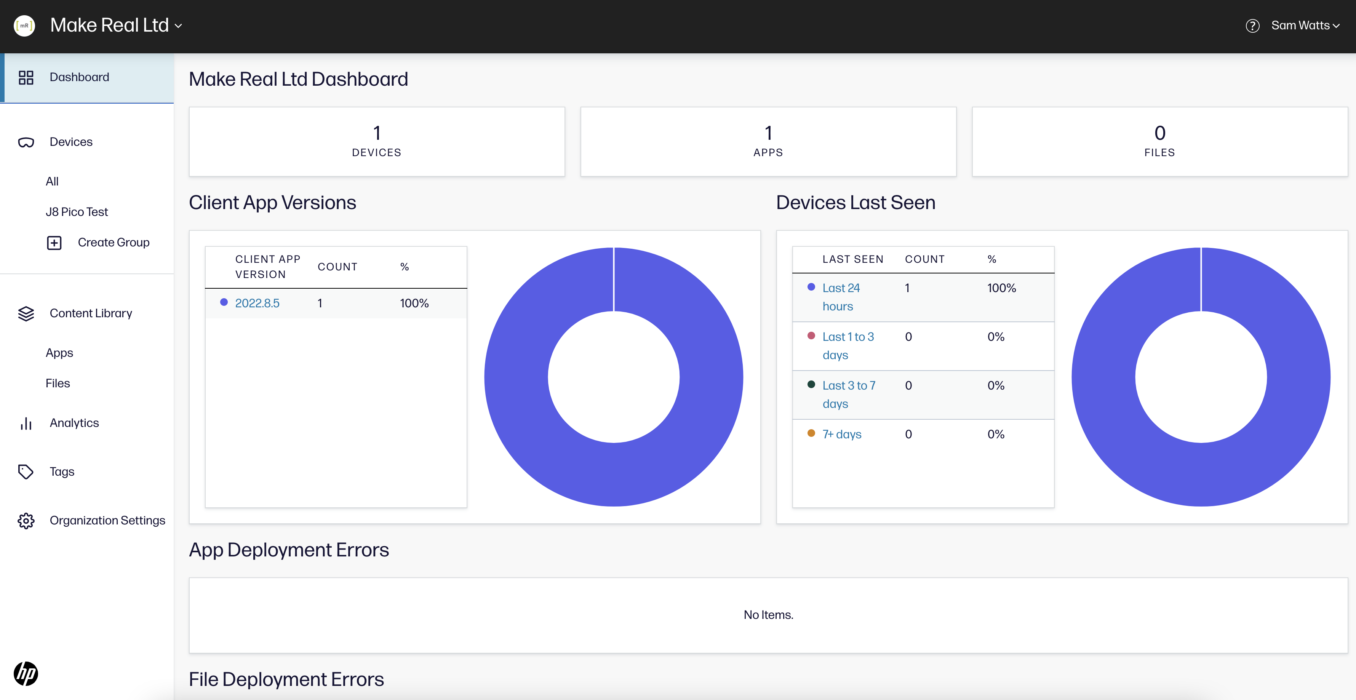This screenshot has height=700, width=1356.
Task: Select the Dashboard grid icon
Action: click(x=25, y=76)
